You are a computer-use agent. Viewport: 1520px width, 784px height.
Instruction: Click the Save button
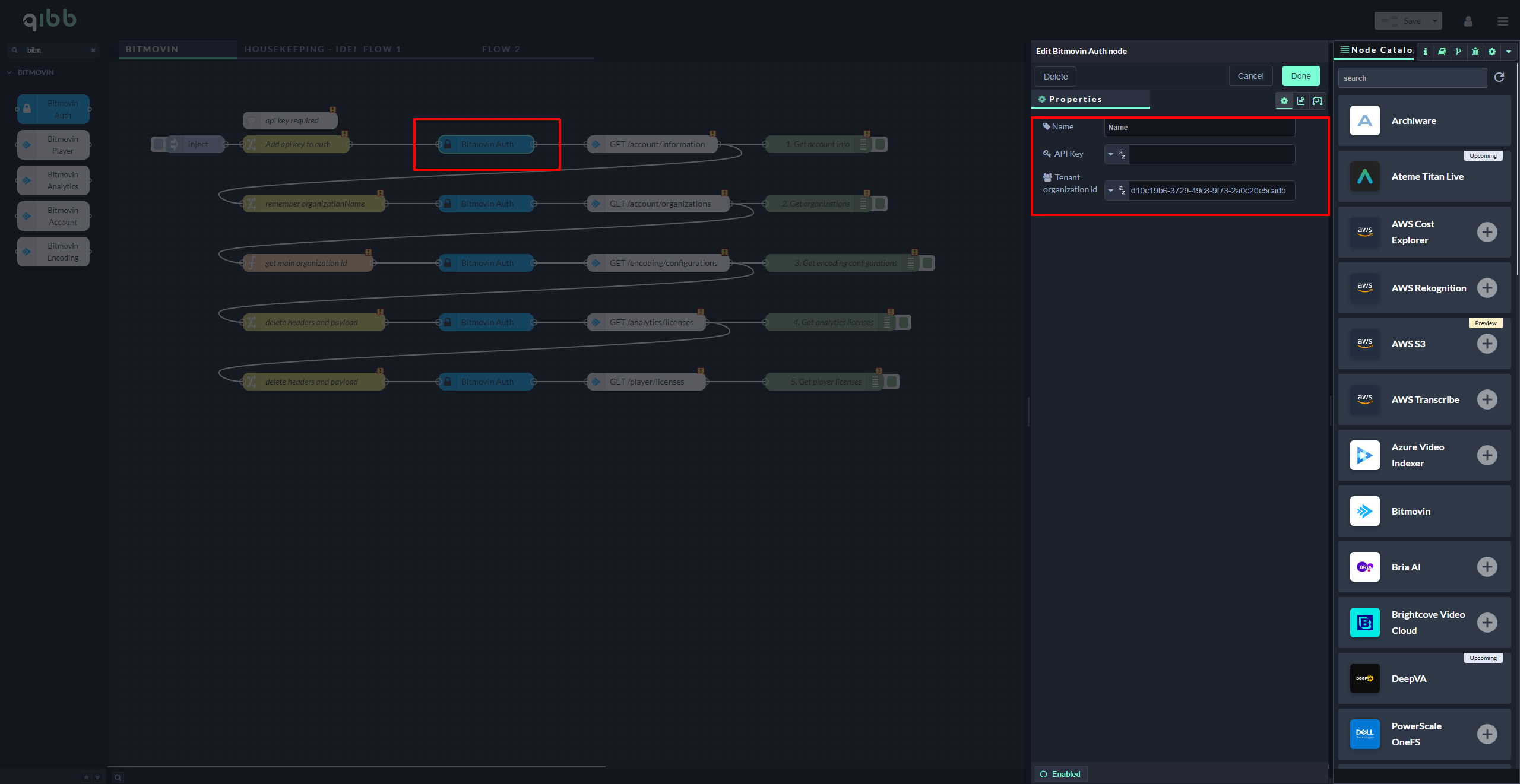click(x=1401, y=21)
